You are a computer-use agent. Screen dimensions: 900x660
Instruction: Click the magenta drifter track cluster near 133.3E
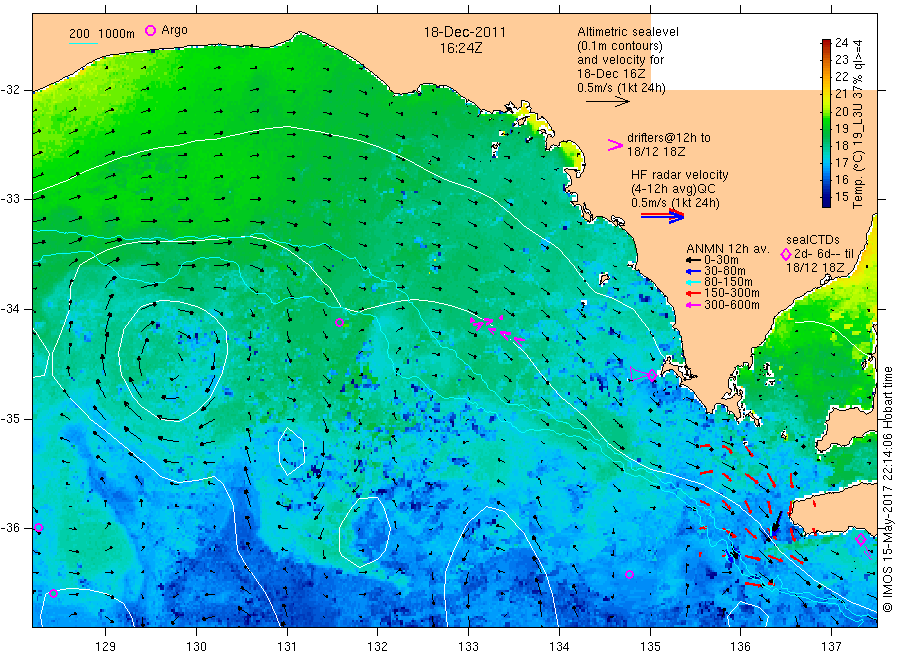(496, 329)
